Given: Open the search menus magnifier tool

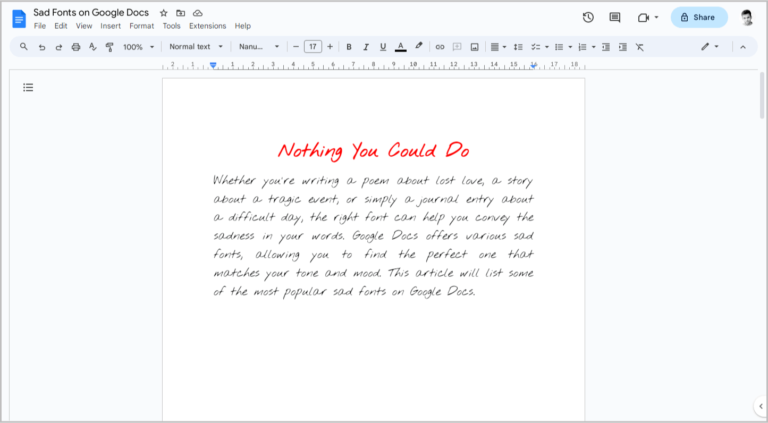Looking at the screenshot, I should 24,47.
